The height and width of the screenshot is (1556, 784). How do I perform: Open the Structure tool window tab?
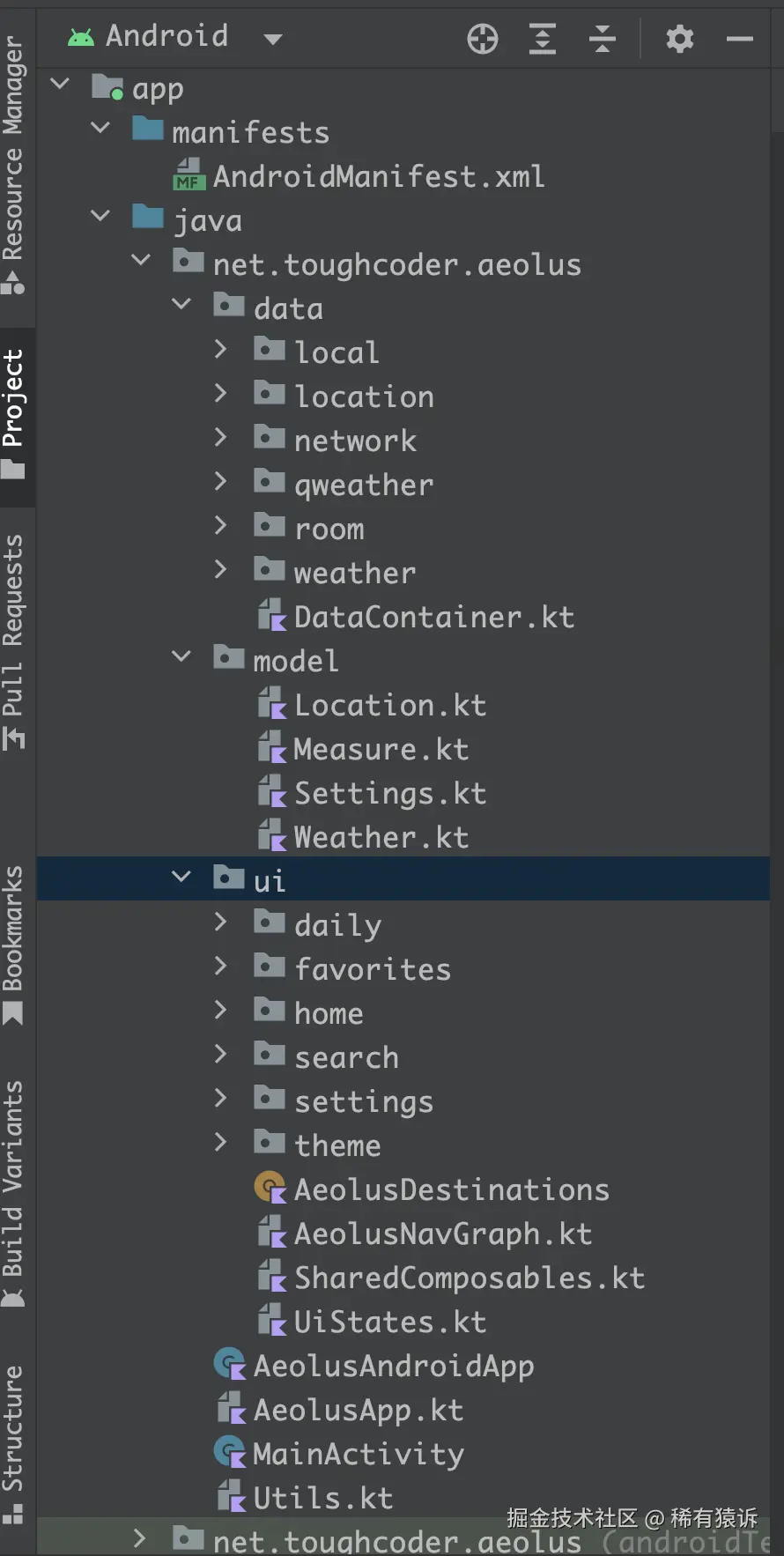[x=13, y=1444]
